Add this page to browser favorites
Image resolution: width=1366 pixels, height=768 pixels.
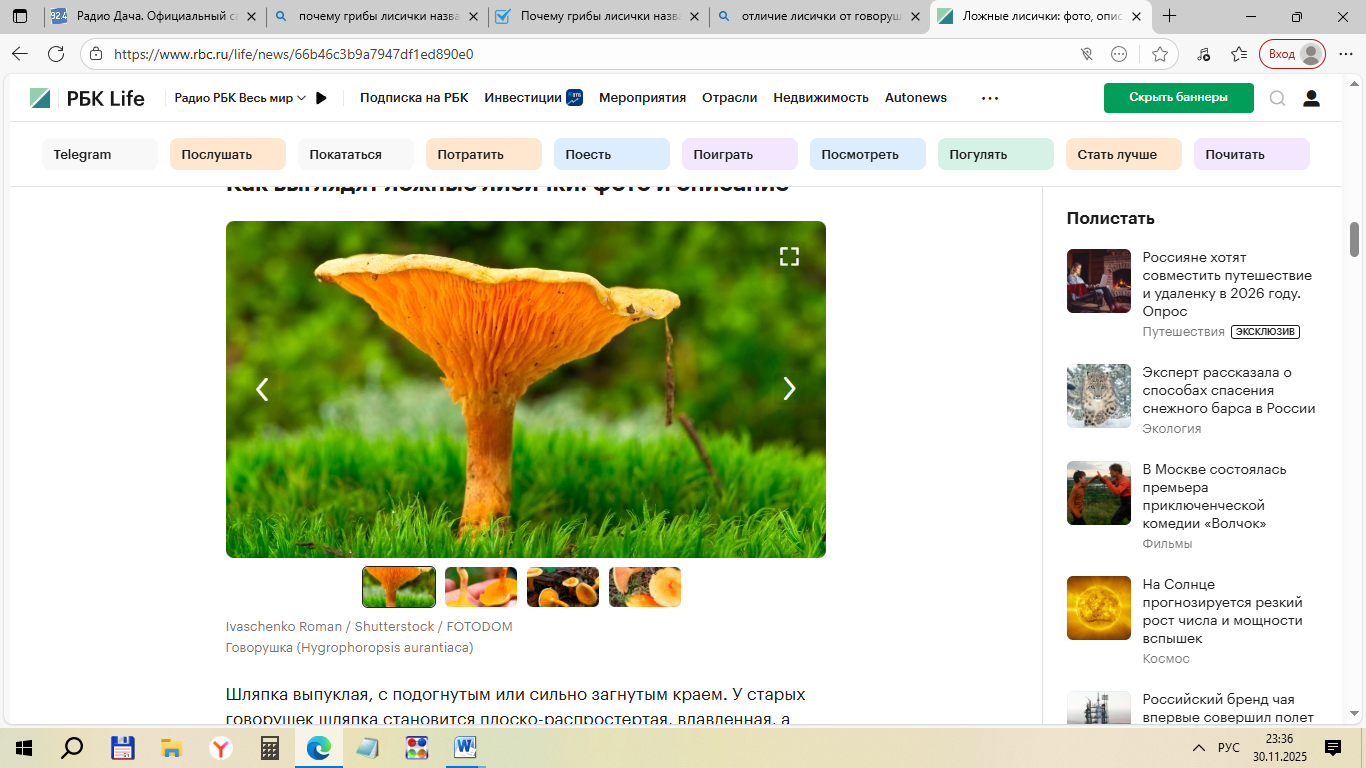pyautogui.click(x=1160, y=54)
